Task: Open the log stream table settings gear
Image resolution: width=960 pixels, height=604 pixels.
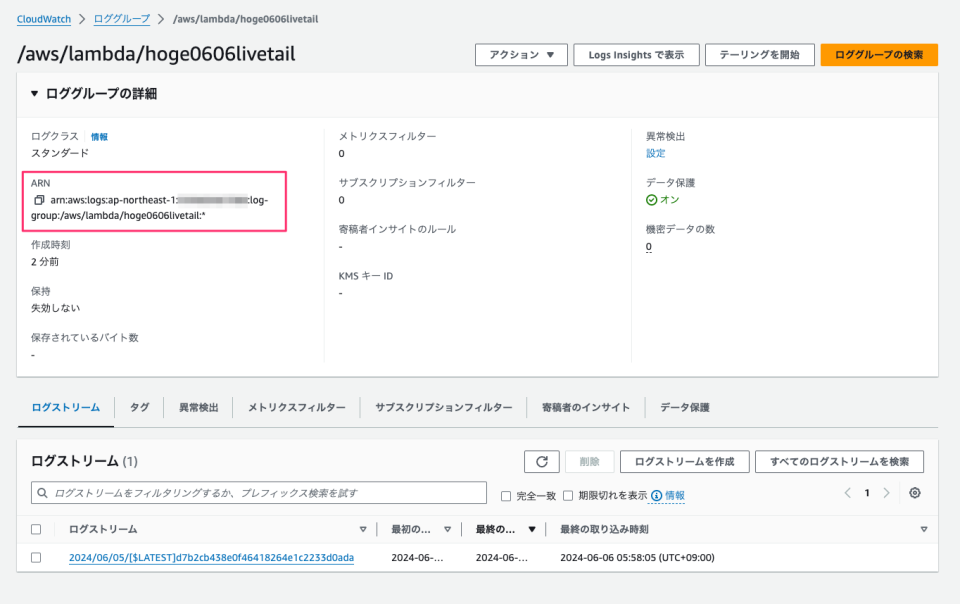Action: pos(914,492)
